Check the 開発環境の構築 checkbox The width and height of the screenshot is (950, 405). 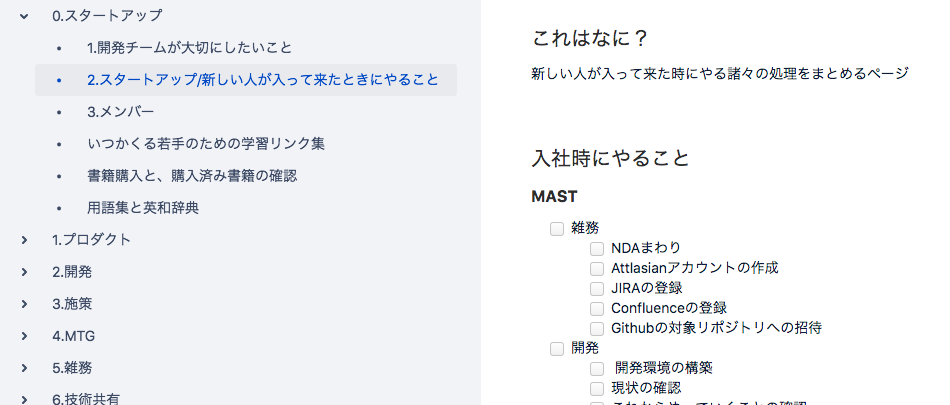pyautogui.click(x=597, y=368)
